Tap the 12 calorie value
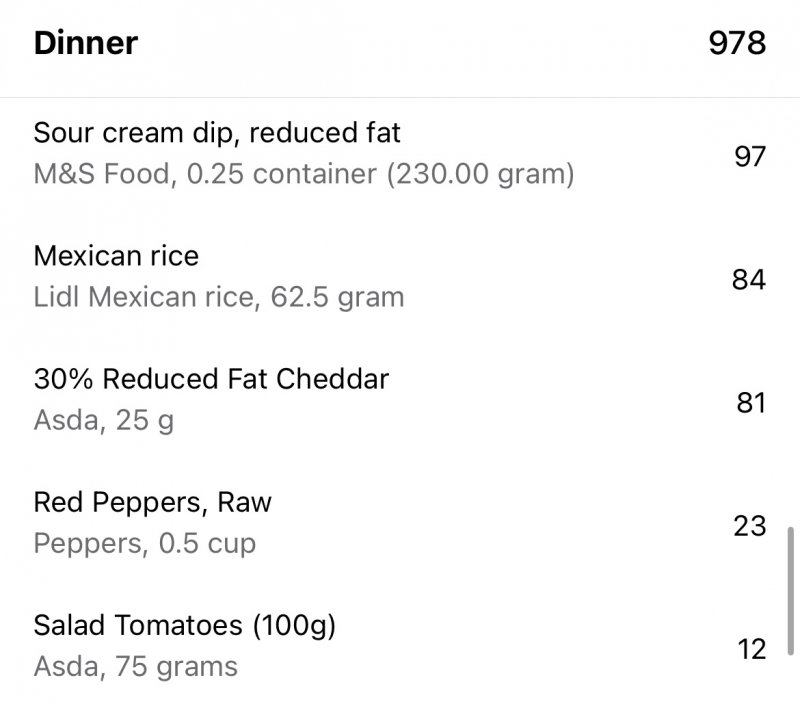 [x=752, y=650]
